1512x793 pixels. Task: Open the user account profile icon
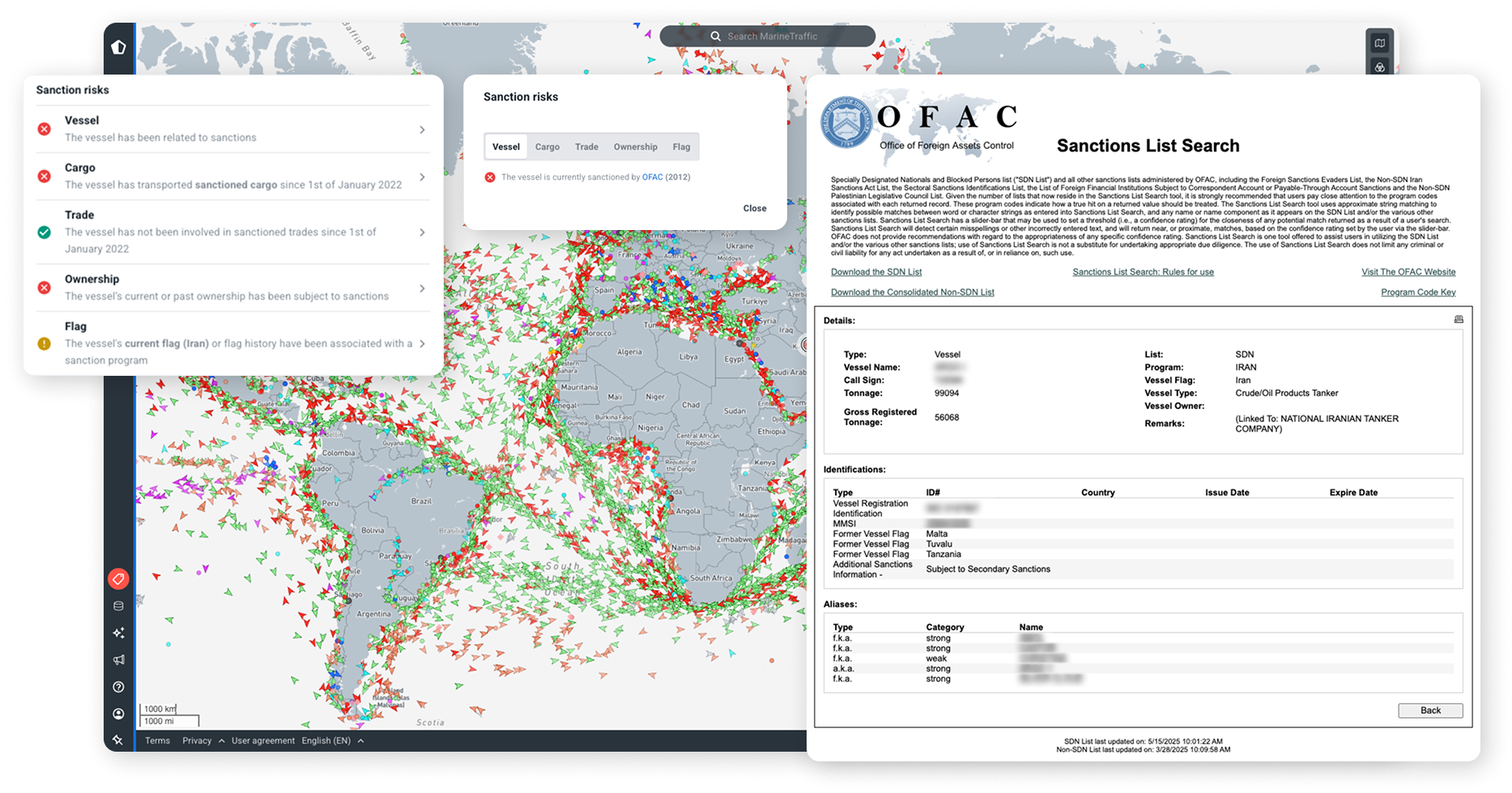point(118,714)
